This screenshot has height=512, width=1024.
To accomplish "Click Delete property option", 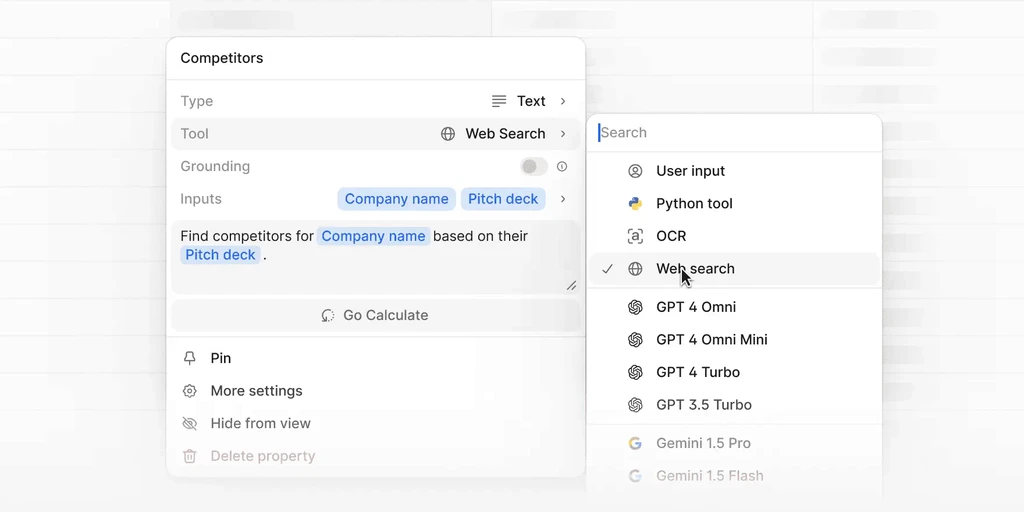I will point(376,456).
